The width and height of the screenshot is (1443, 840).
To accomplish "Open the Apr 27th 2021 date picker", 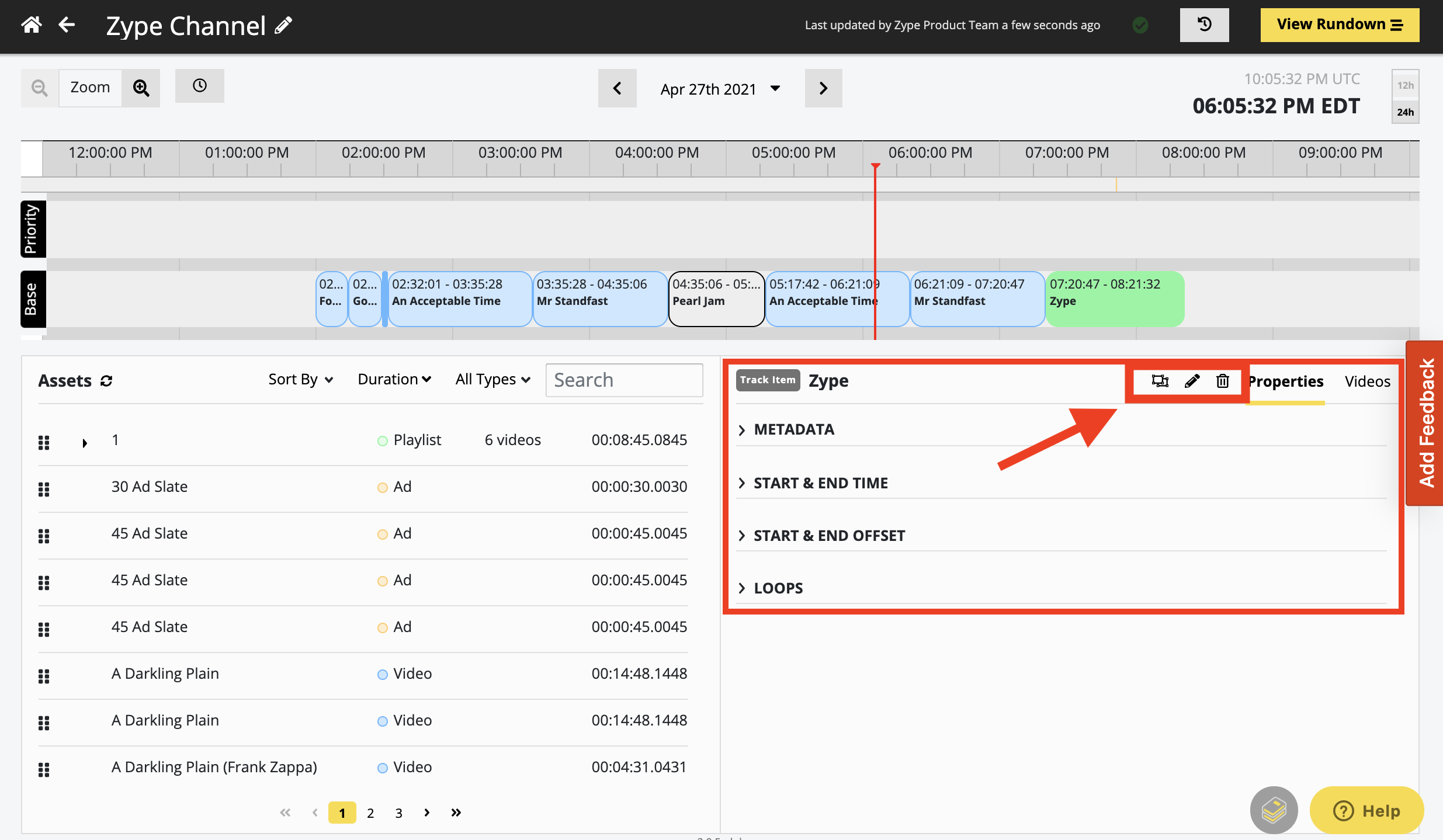I will 720,89.
